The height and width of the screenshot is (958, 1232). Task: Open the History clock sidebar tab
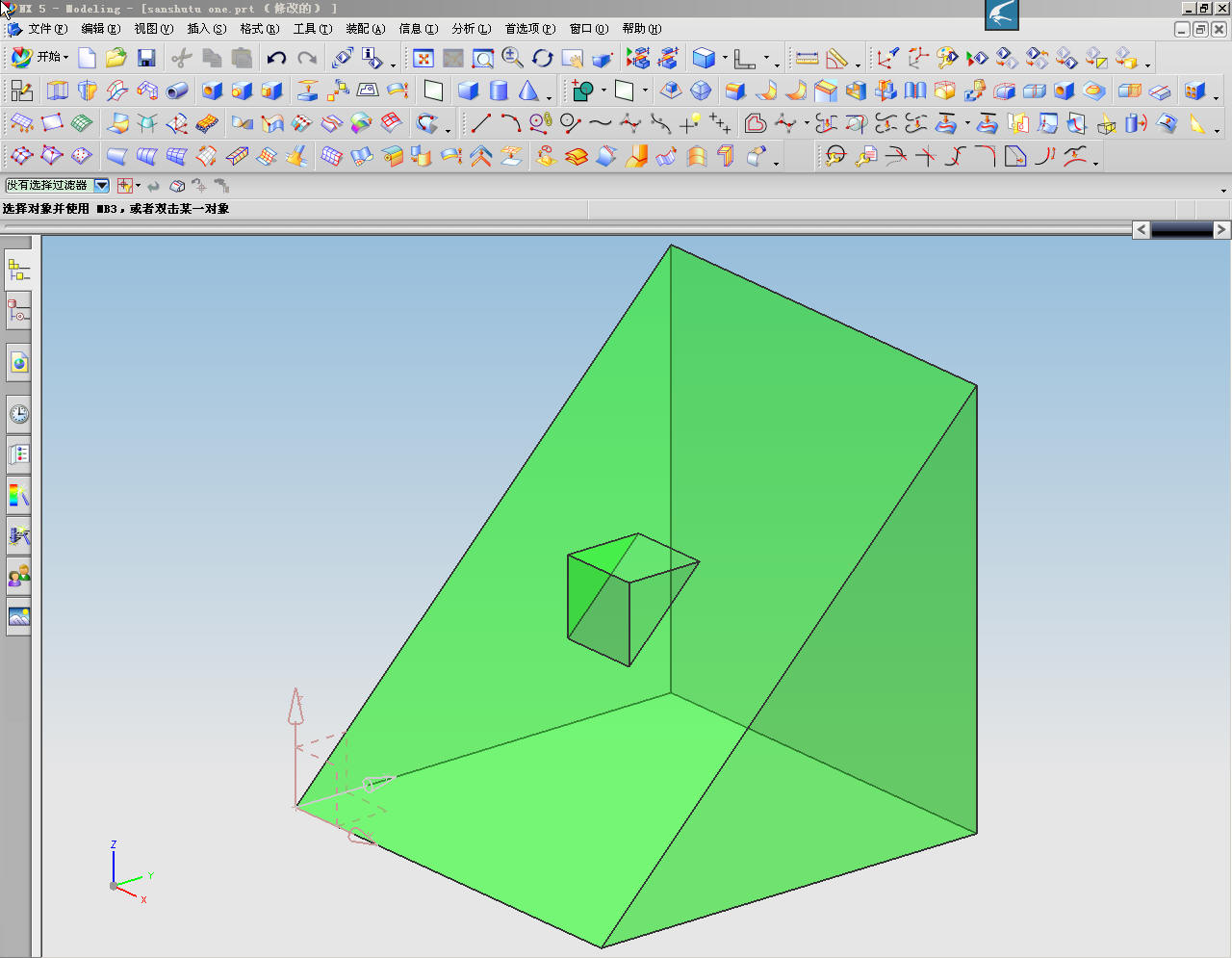pyautogui.click(x=18, y=415)
